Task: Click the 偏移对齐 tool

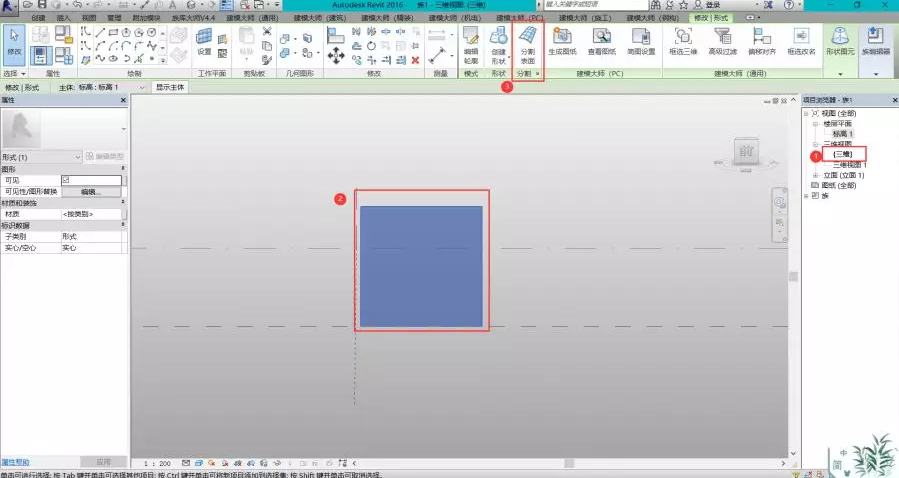Action: point(762,42)
